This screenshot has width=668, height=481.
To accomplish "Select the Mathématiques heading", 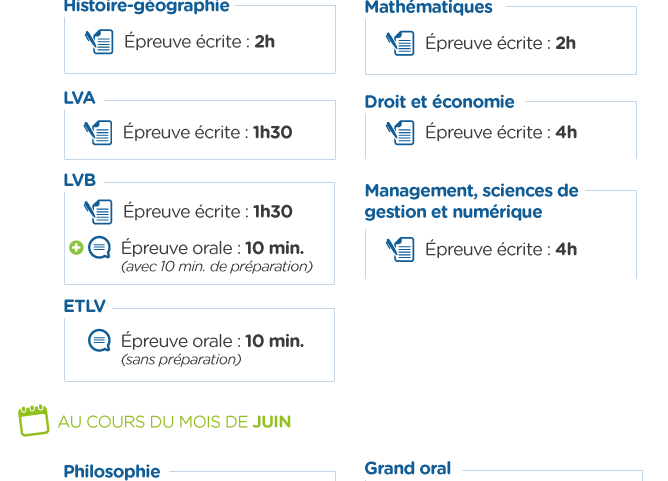I will point(429,7).
